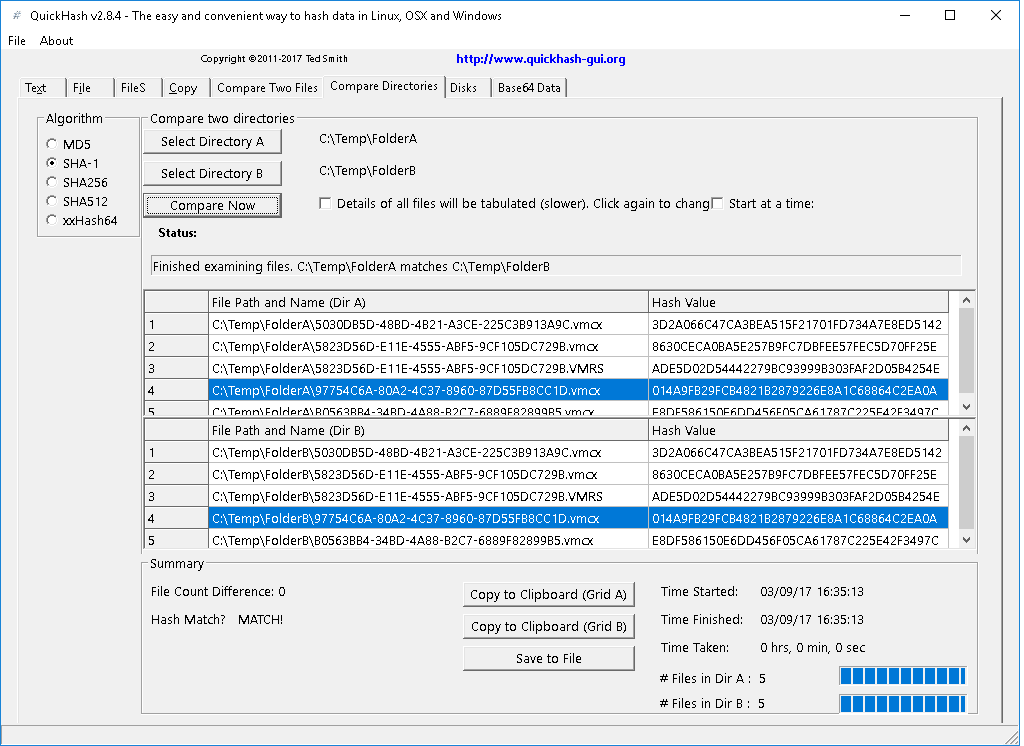Copy Grid A results to clipboard
The width and height of the screenshot is (1024, 746).
tap(548, 594)
